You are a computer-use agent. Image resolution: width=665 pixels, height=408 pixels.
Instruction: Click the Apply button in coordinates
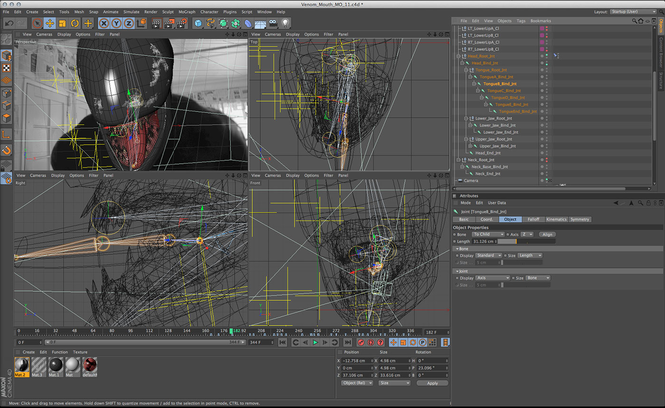[x=432, y=383]
